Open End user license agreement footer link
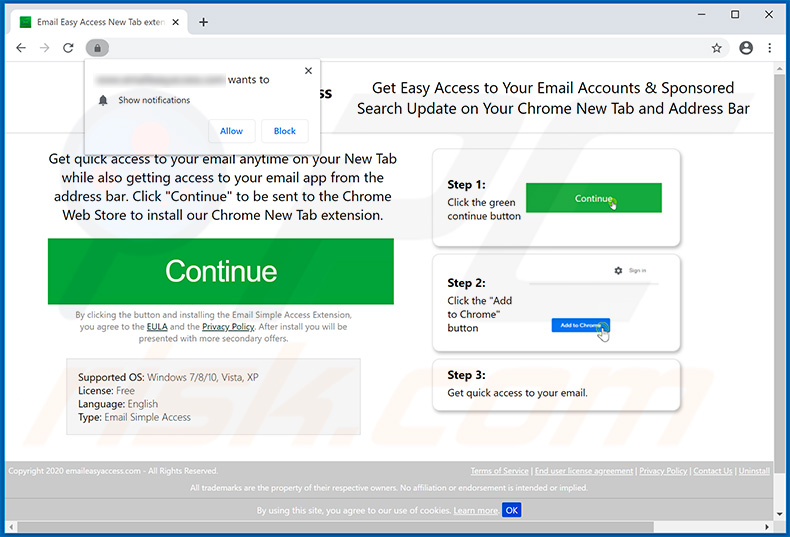This screenshot has width=790, height=537. [x=584, y=471]
